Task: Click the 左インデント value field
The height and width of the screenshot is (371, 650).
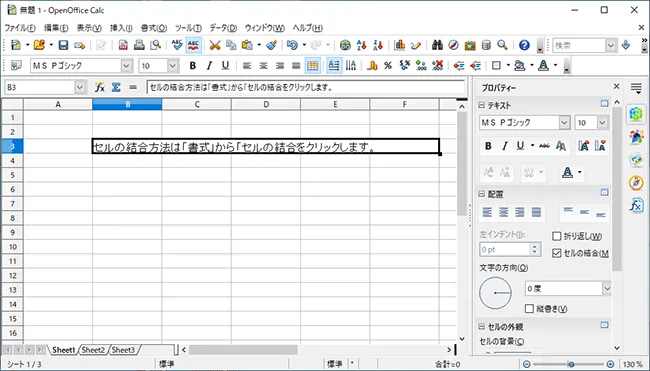Action: pos(505,250)
